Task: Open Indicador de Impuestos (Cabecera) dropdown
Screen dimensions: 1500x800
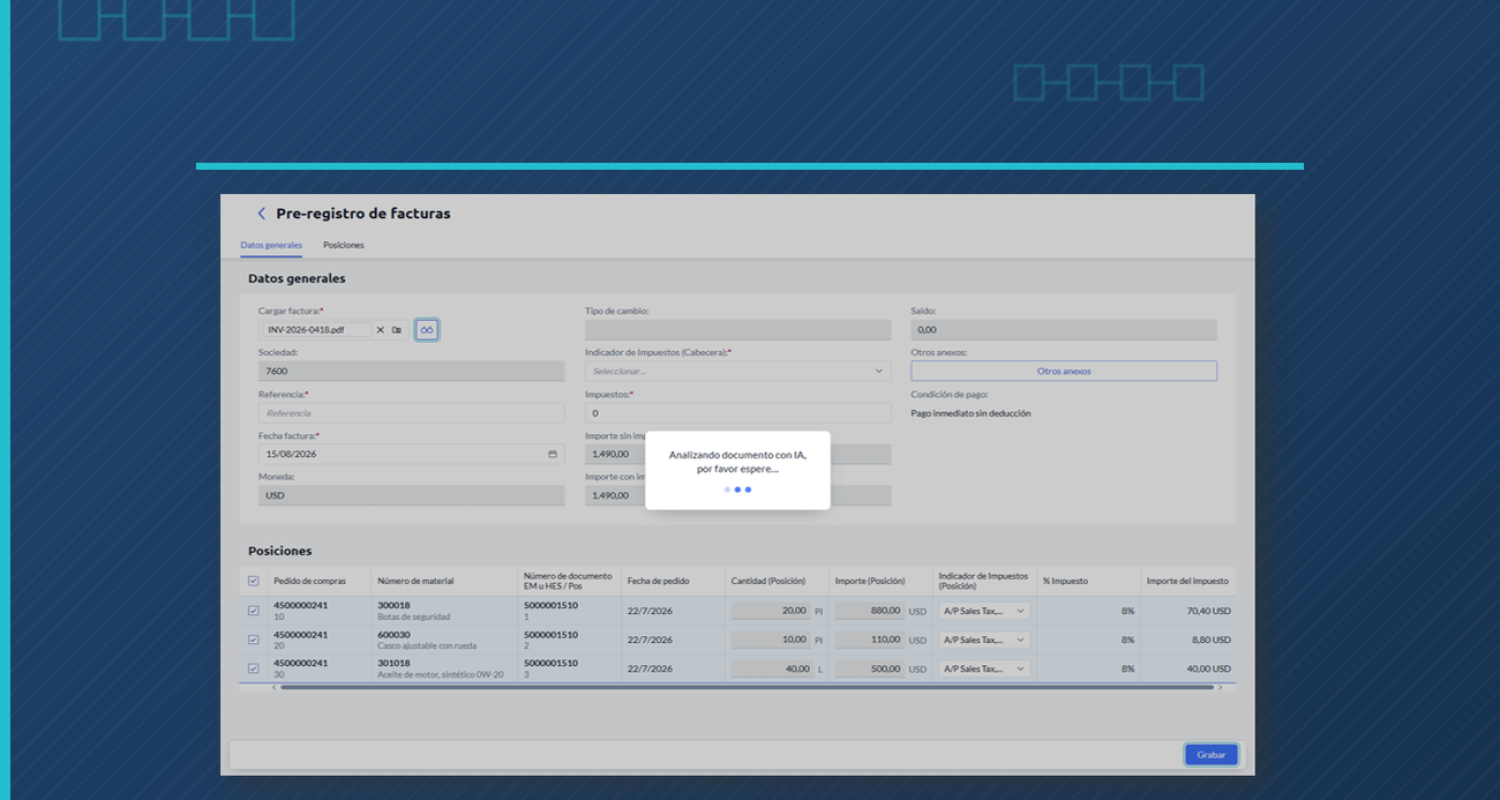Action: [738, 371]
